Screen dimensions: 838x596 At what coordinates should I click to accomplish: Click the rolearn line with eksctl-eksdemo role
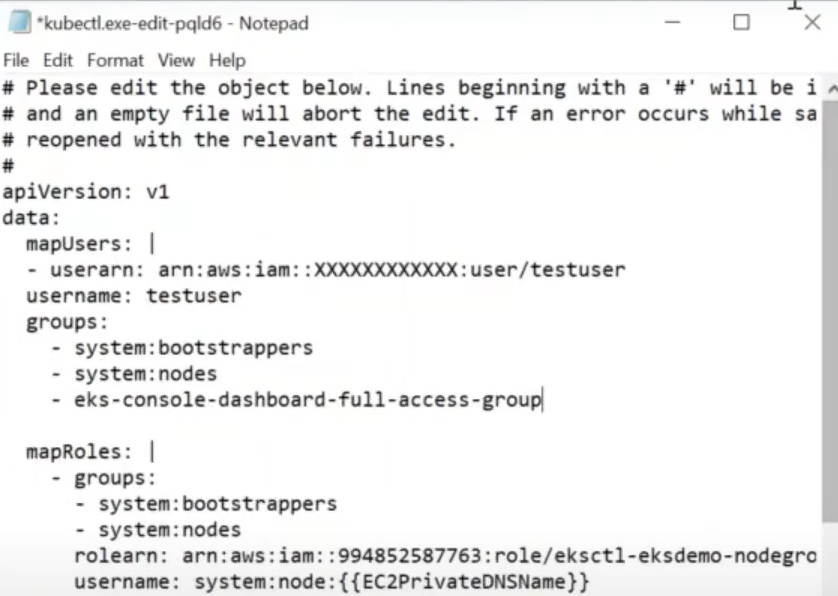click(x=445, y=556)
